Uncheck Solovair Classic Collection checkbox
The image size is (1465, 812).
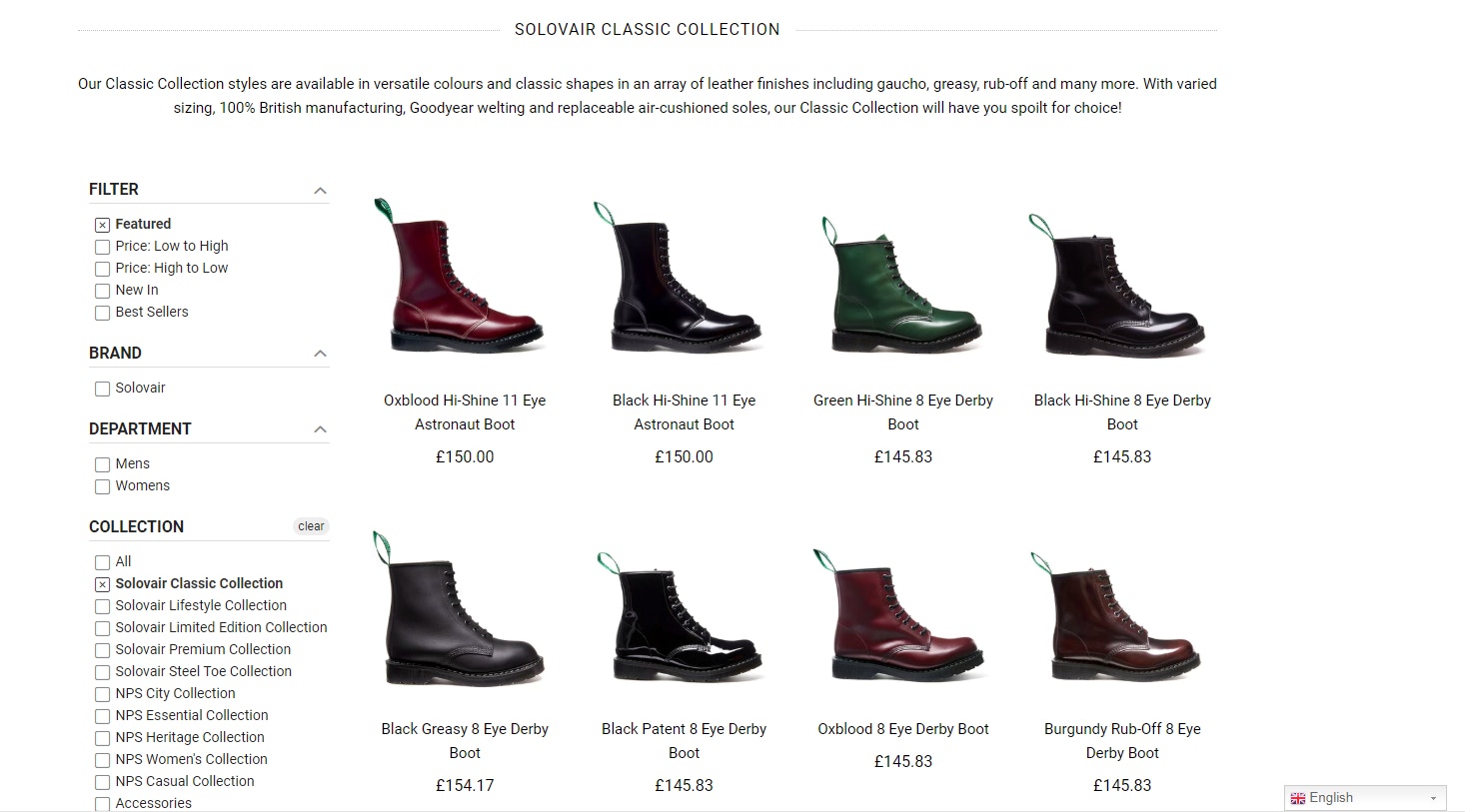[x=102, y=584]
